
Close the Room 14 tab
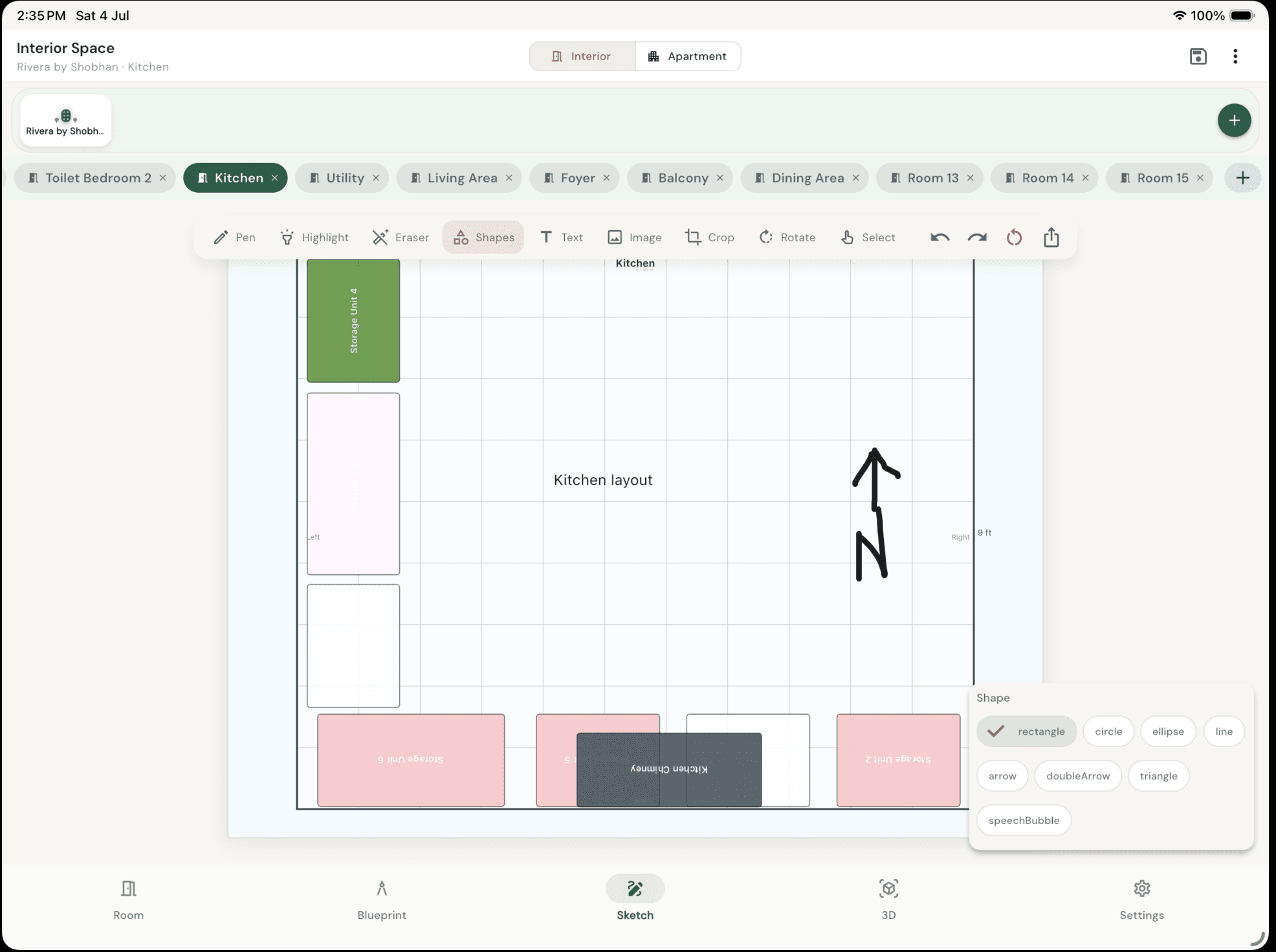[1086, 178]
